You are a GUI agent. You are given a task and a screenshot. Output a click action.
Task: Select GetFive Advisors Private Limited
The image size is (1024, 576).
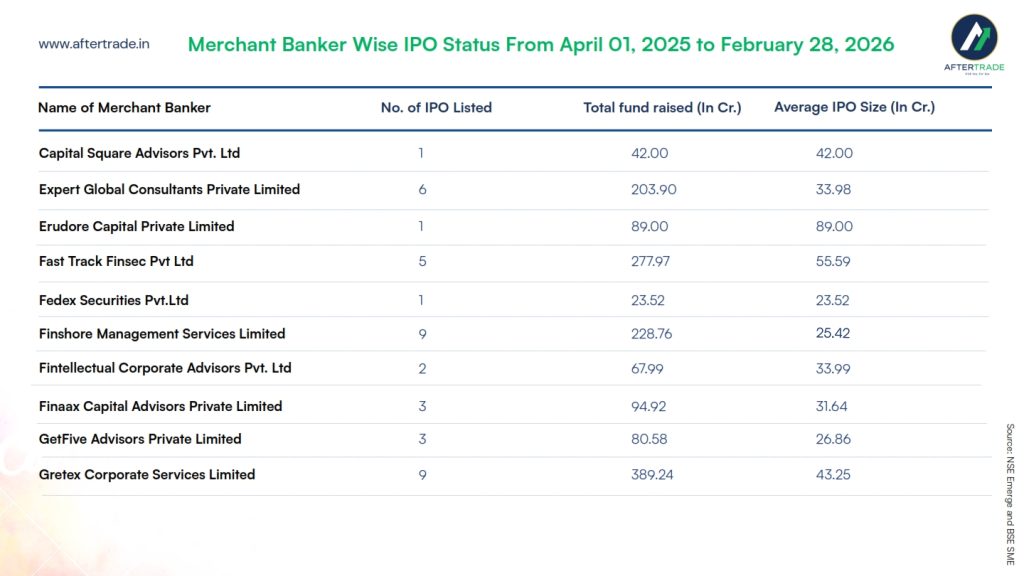coord(140,439)
